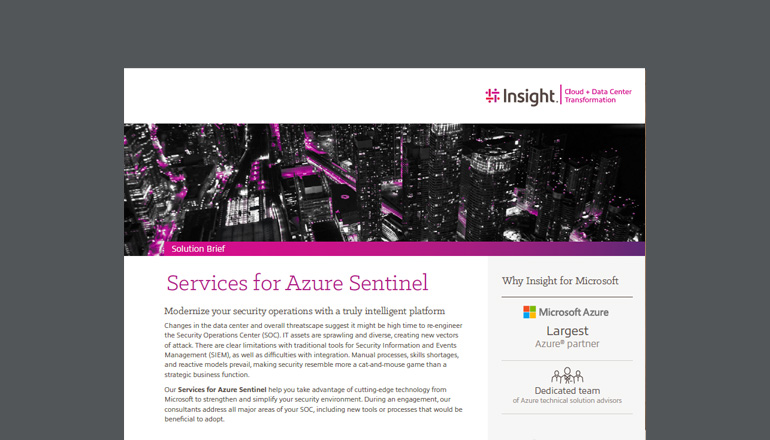This screenshot has height=440, width=770.
Task: Click the Microsoft four-square logo
Action: [529, 312]
